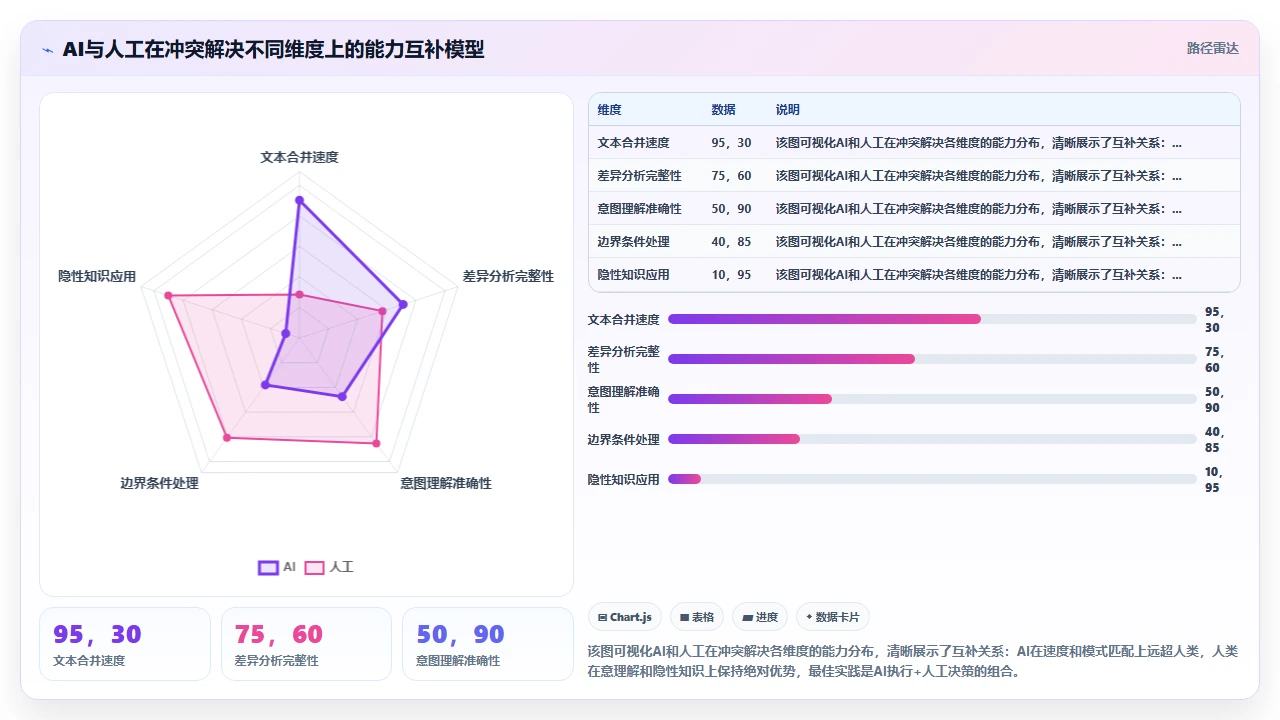Click the 50，90 stat card for 意图理解准确性
Screen dimensions: 1280x720
[487, 644]
